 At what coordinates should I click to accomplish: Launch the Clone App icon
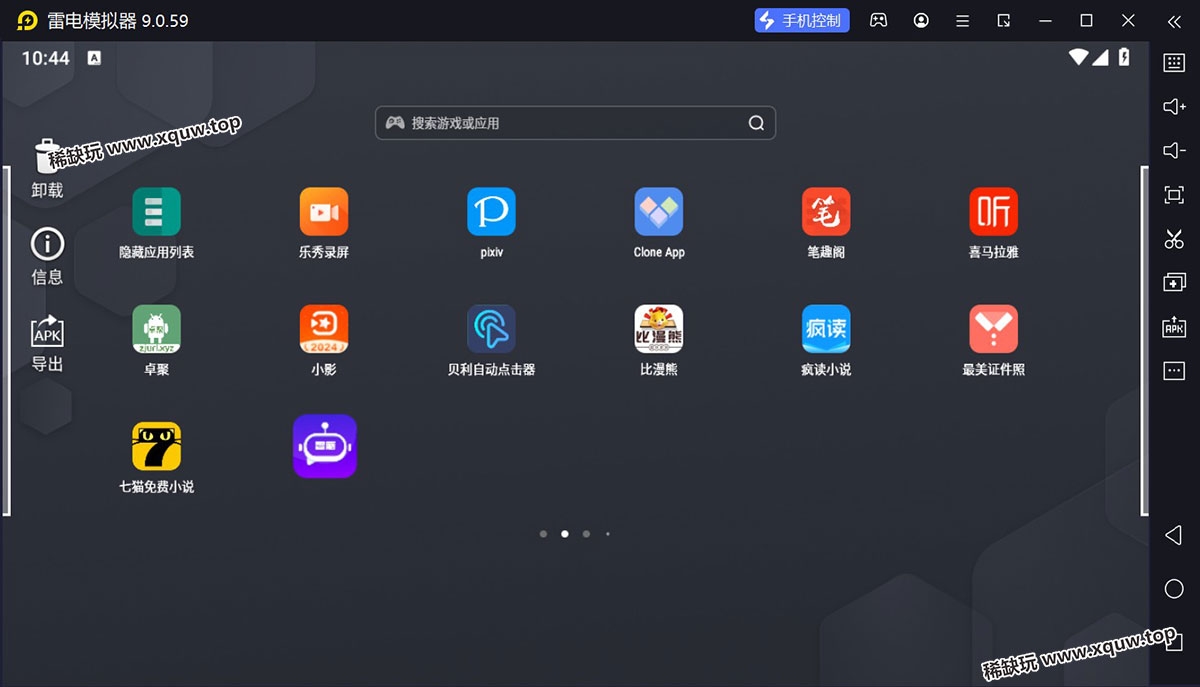[659, 212]
